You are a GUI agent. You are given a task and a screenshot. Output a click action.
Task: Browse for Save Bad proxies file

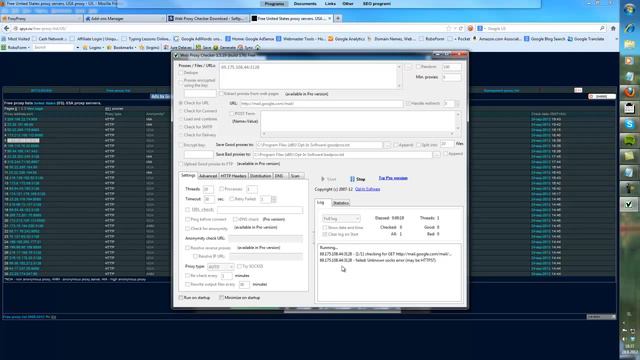(436, 155)
